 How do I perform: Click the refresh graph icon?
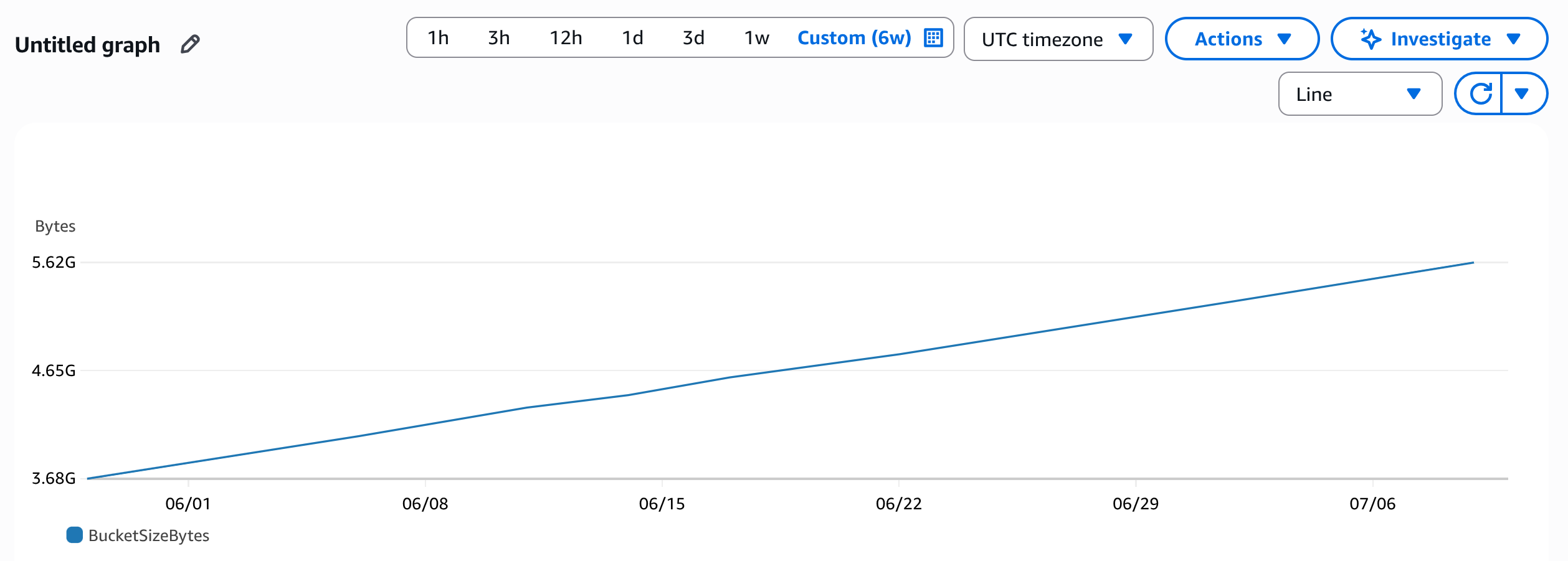pyautogui.click(x=1480, y=94)
